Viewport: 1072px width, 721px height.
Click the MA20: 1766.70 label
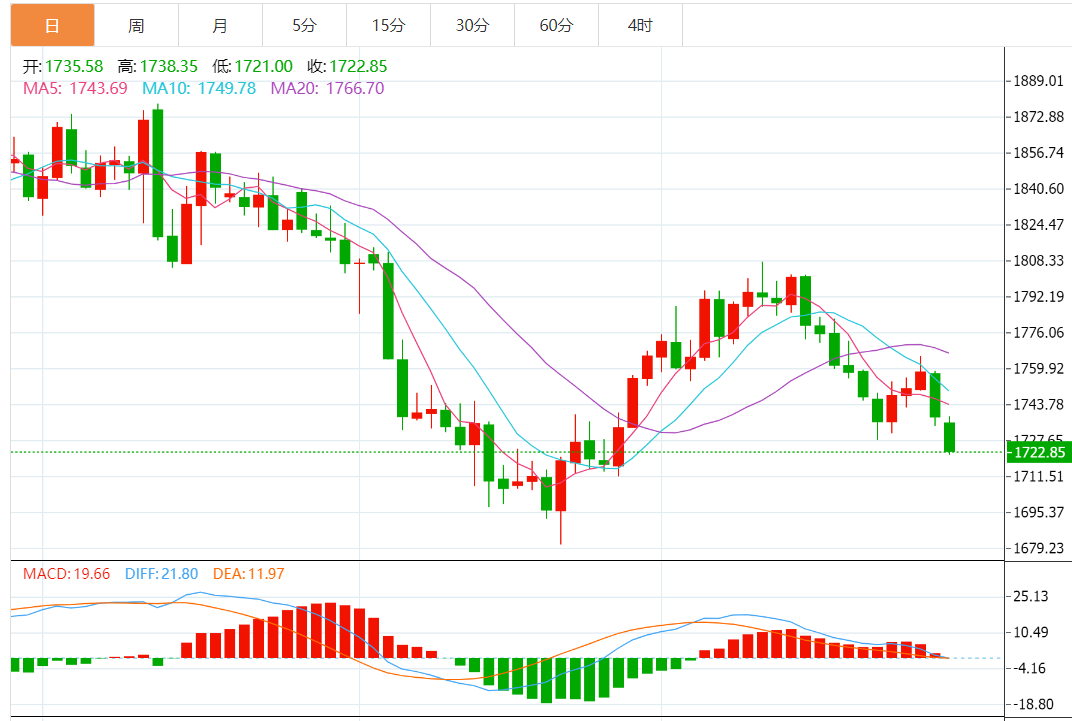click(x=327, y=88)
